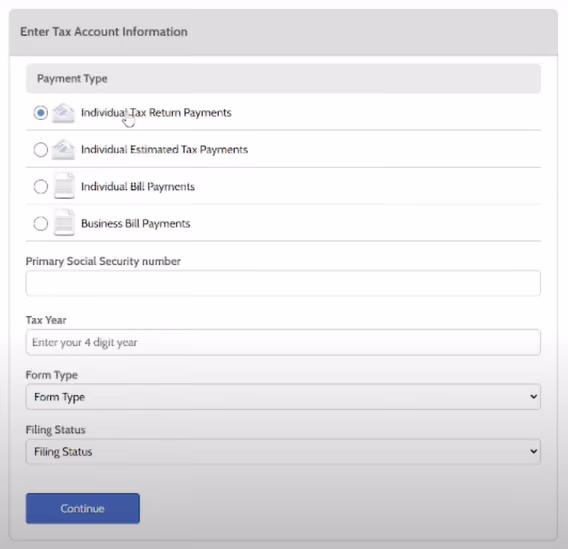Click the Individual Bill Payments document icon

64,186
